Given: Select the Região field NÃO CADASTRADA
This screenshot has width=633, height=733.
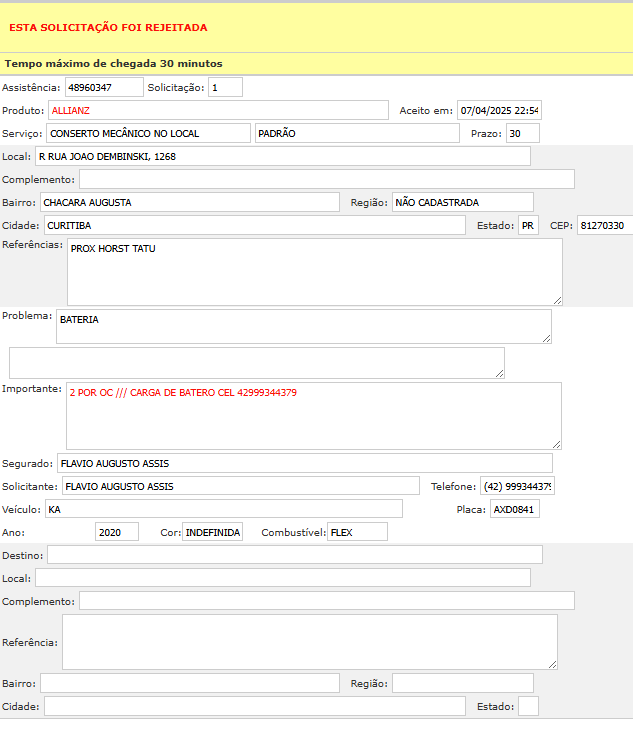Looking at the screenshot, I should 462,202.
